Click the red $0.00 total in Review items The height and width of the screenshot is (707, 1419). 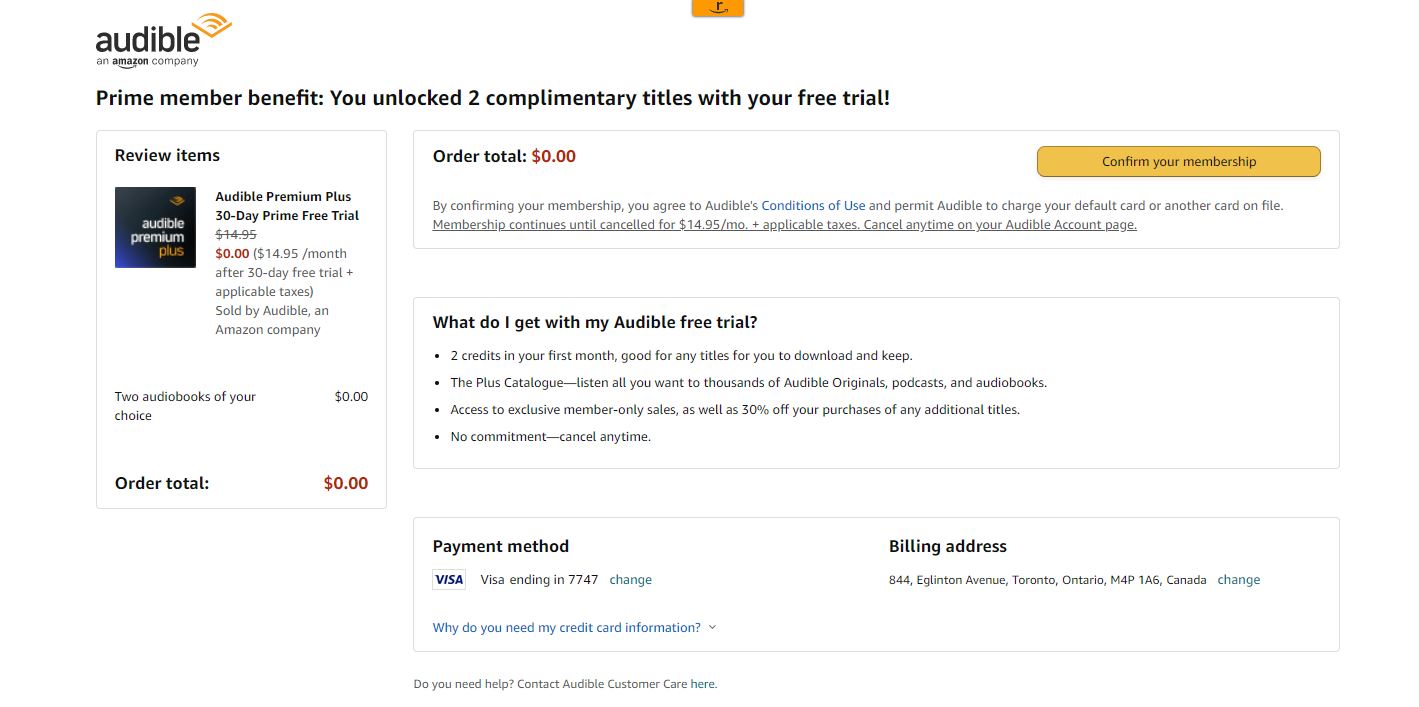346,484
